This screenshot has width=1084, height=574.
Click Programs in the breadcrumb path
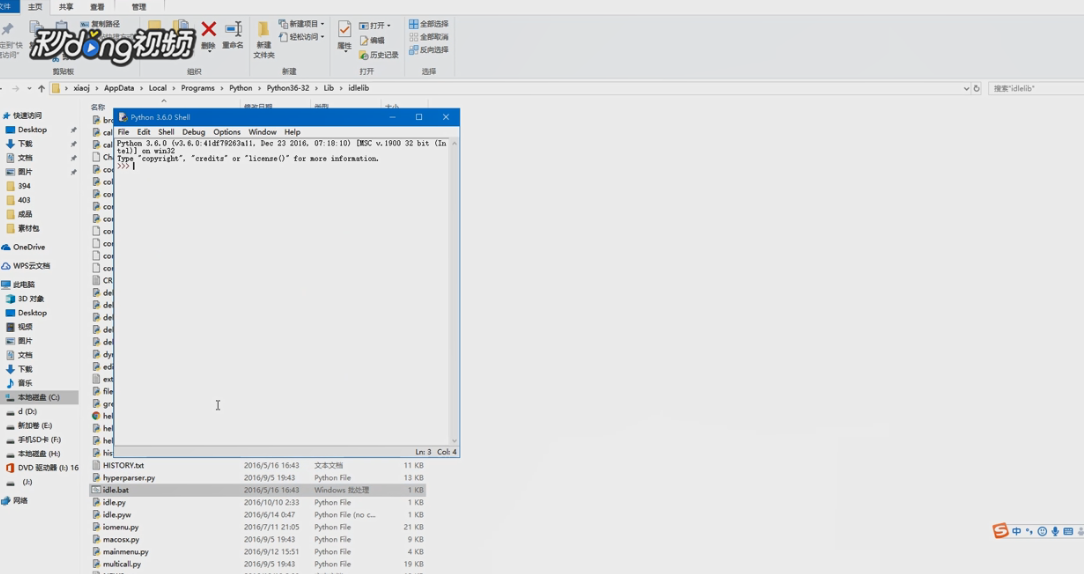pos(198,89)
